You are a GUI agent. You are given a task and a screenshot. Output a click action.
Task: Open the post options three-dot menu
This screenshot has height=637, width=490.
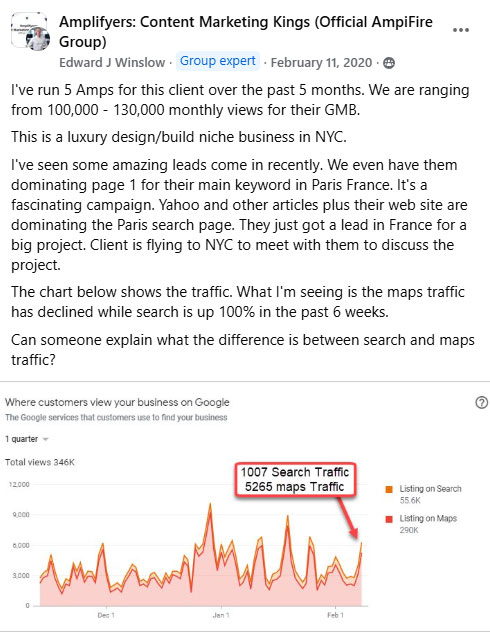461,30
